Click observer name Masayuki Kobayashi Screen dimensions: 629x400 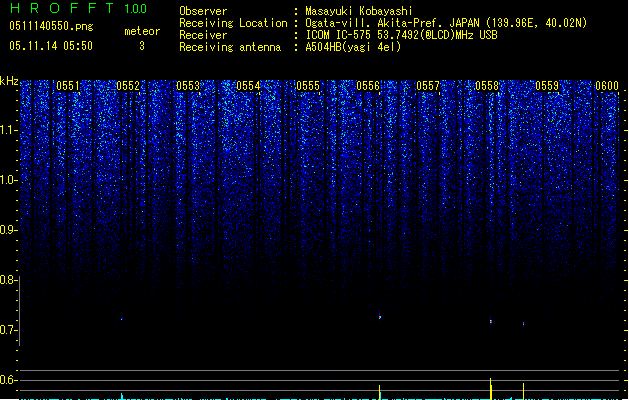coord(359,11)
